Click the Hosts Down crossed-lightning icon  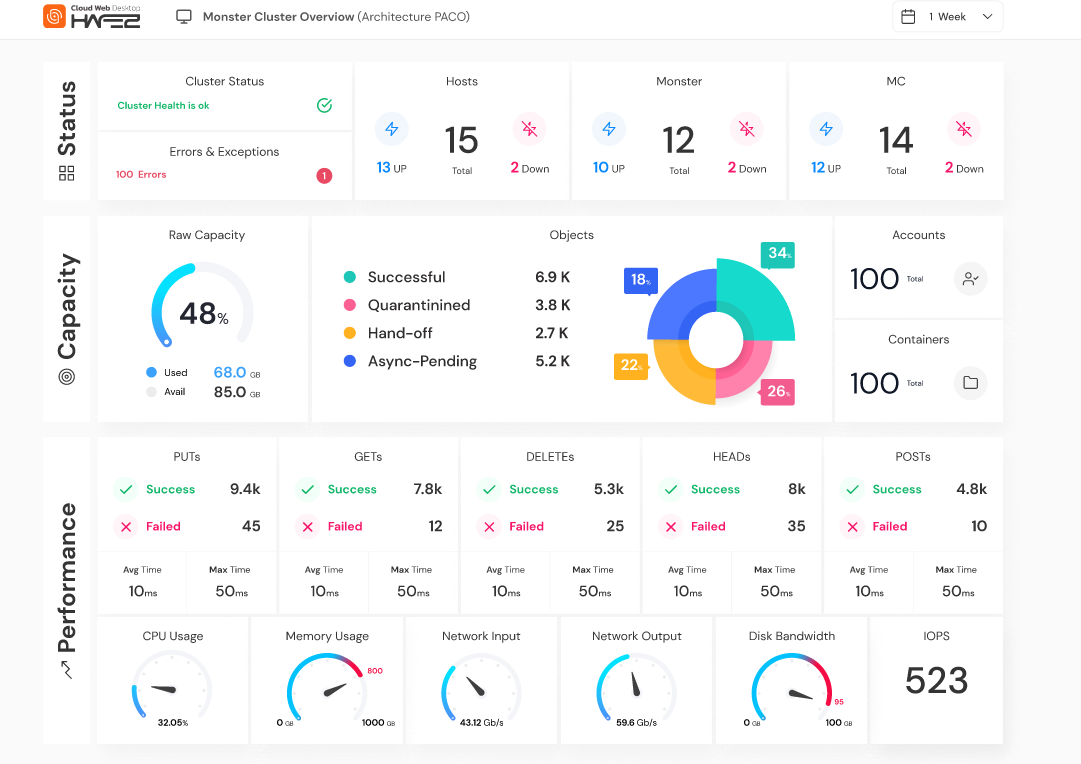click(529, 129)
